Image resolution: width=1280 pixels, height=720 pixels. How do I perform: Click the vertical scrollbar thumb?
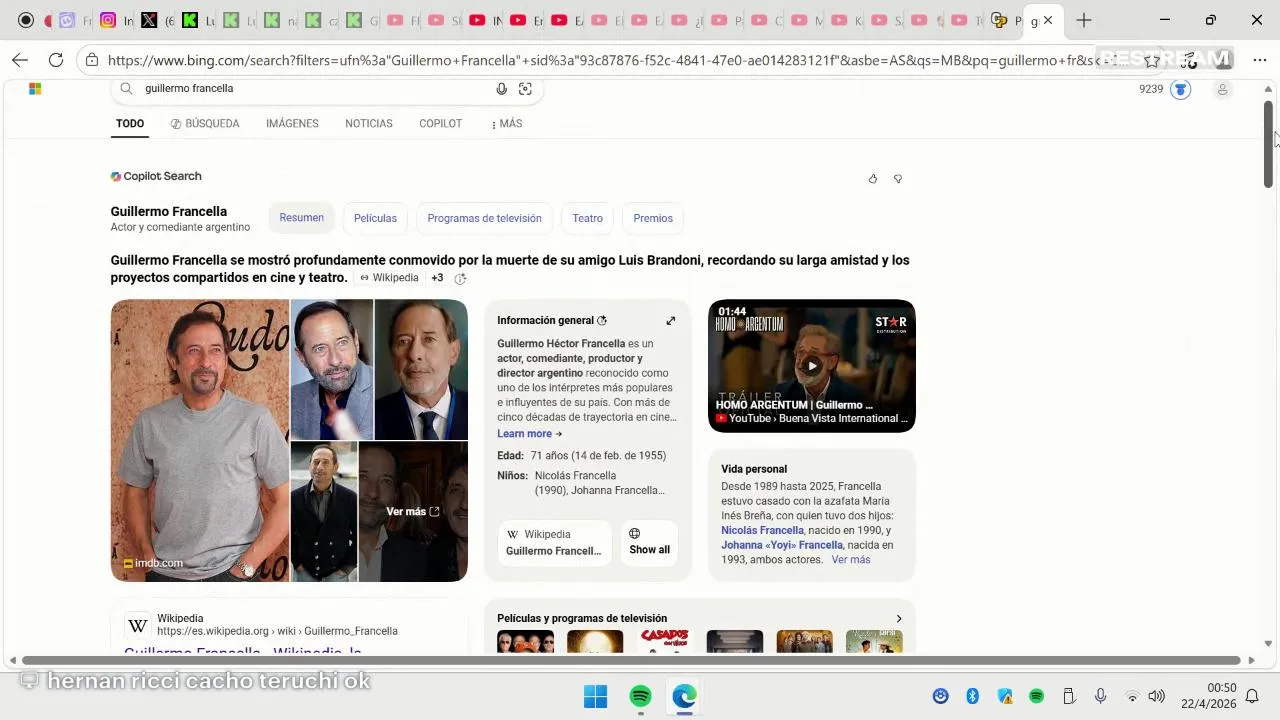(1268, 143)
